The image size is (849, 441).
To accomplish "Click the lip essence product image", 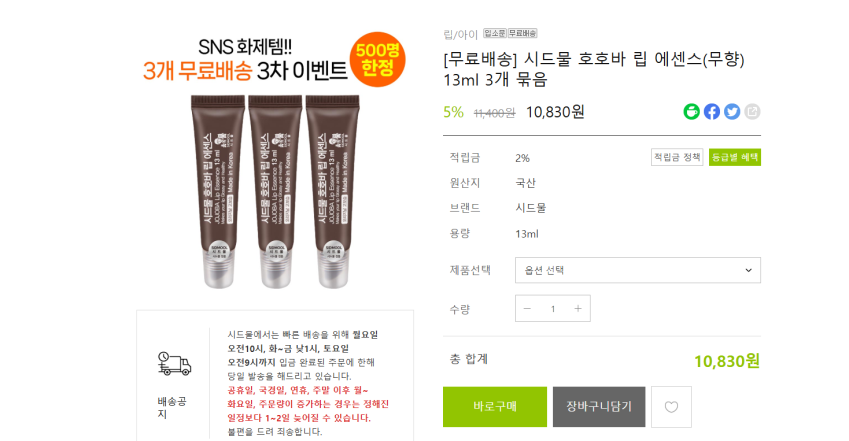I will [x=275, y=191].
